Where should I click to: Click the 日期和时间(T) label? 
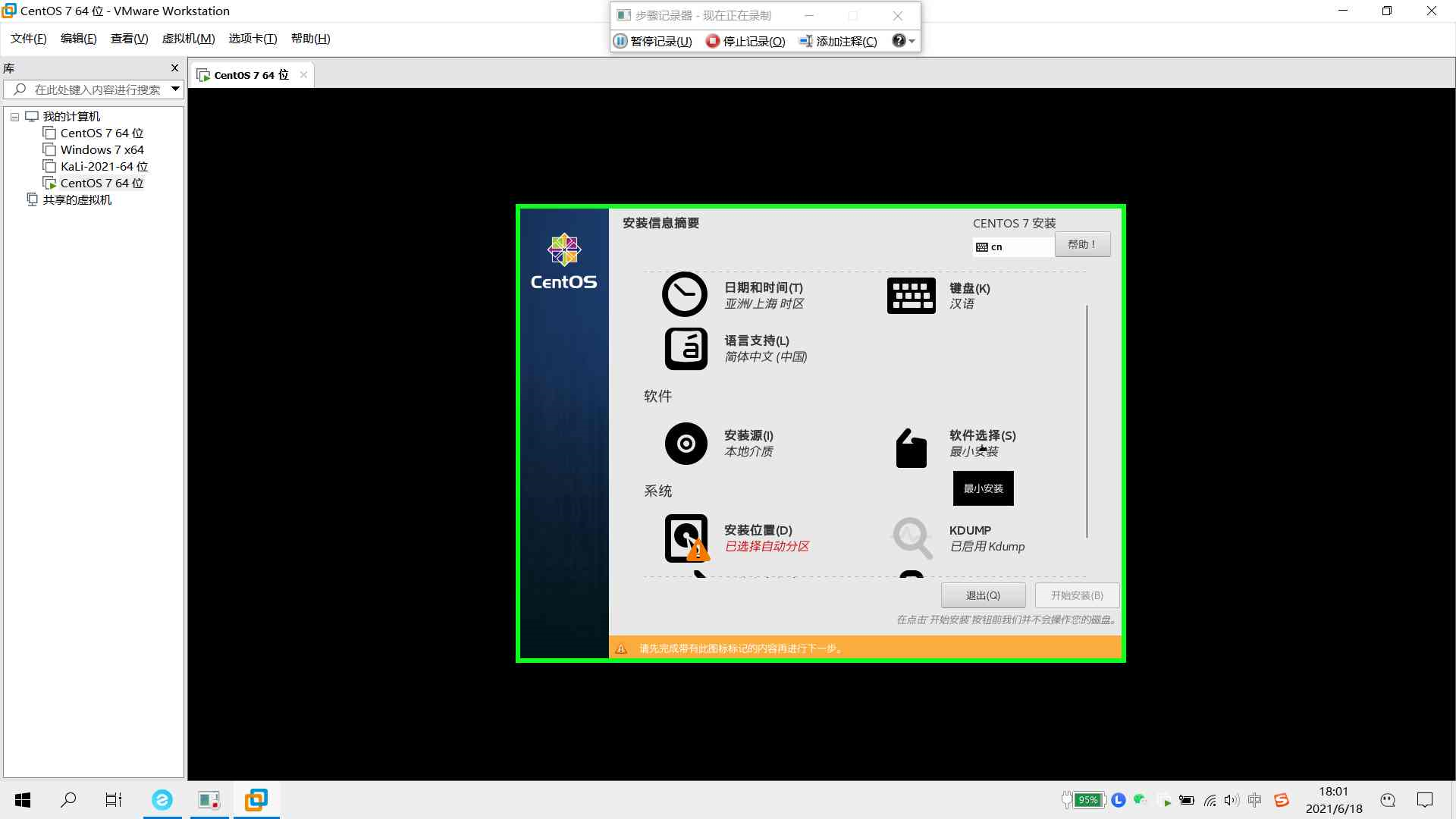pos(763,287)
